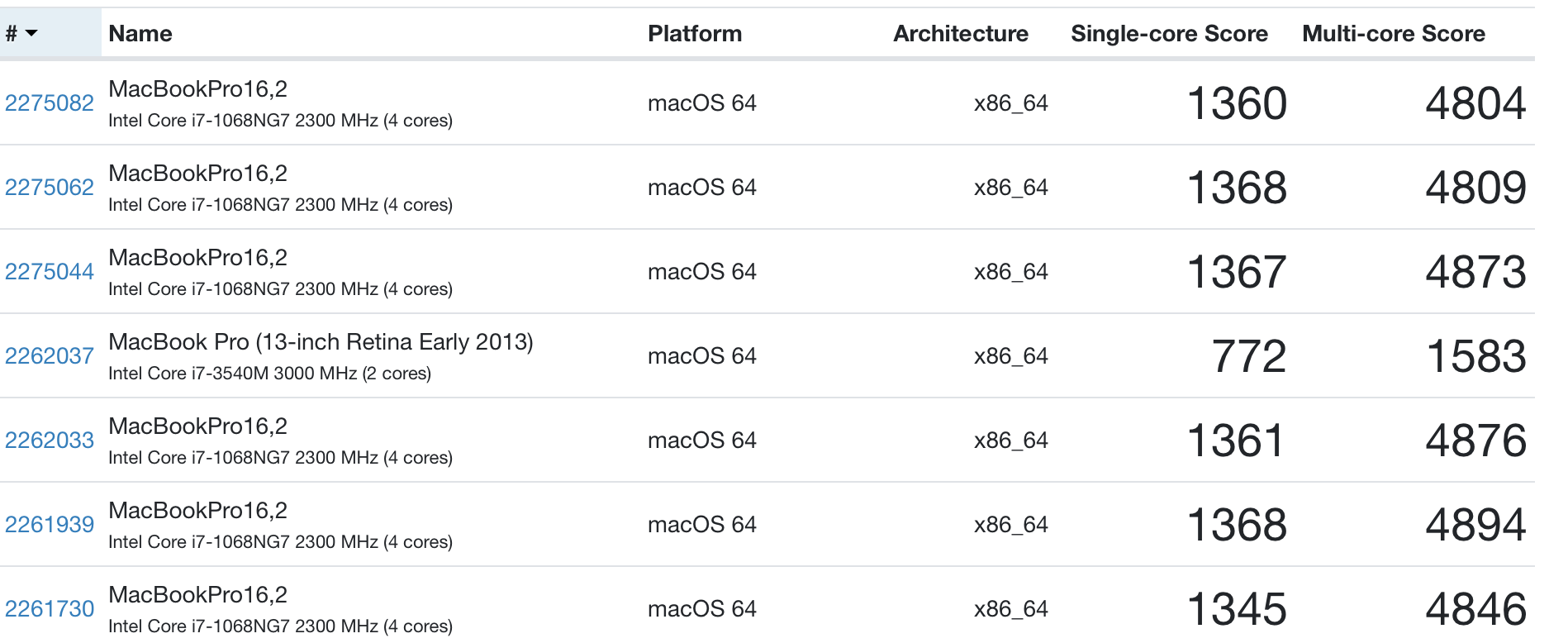Click the single-core score 772

[x=1248, y=356]
